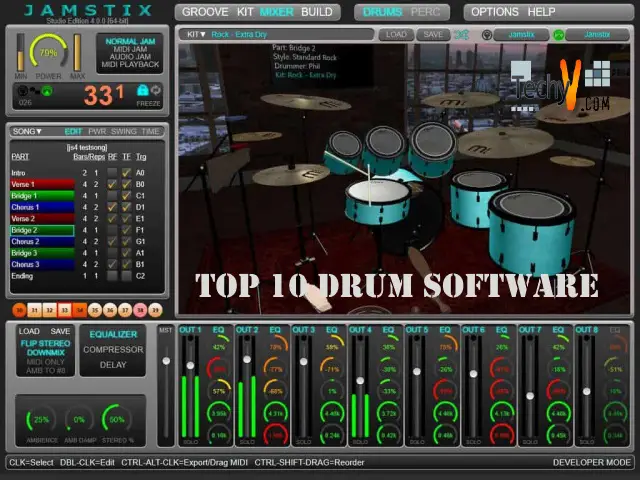This screenshot has width=640, height=480.
Task: Open the KIT dropdown menu
Action: click(196, 34)
